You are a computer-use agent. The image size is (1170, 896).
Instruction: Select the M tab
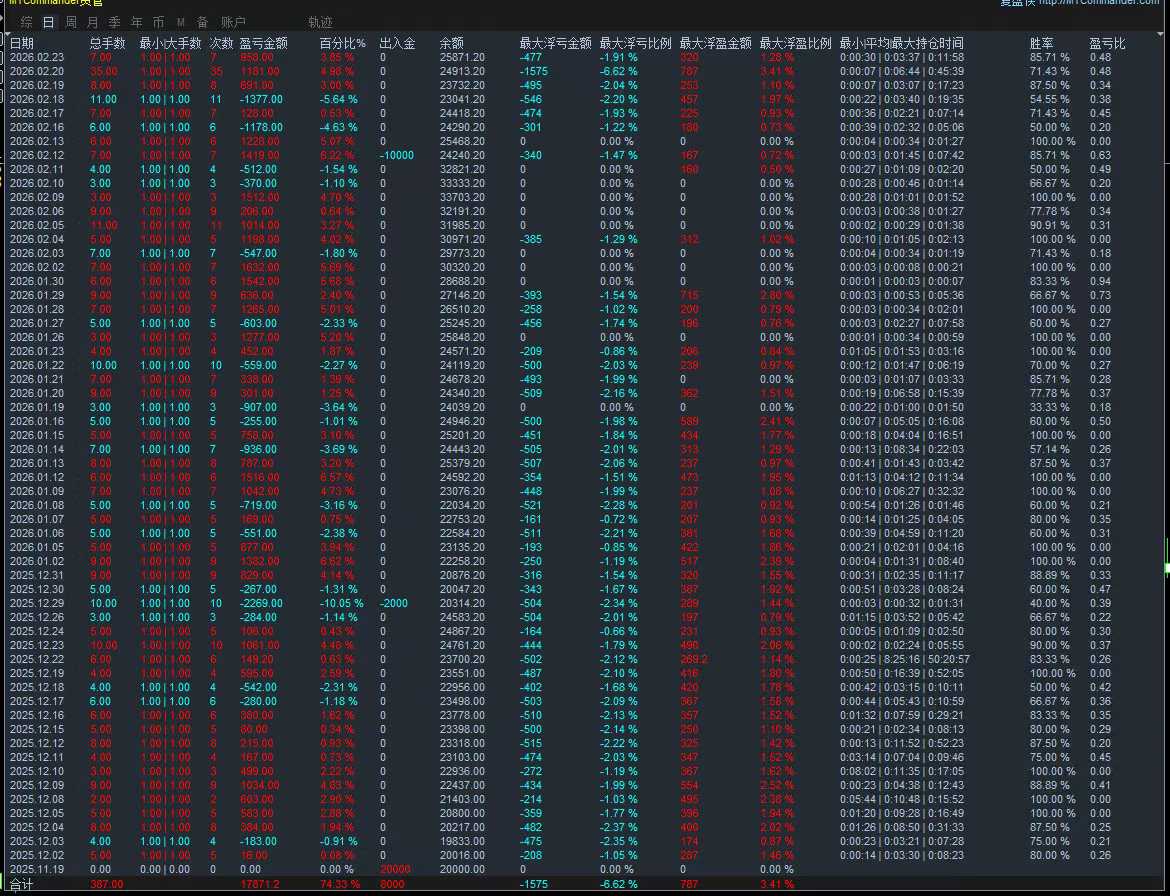click(x=181, y=22)
